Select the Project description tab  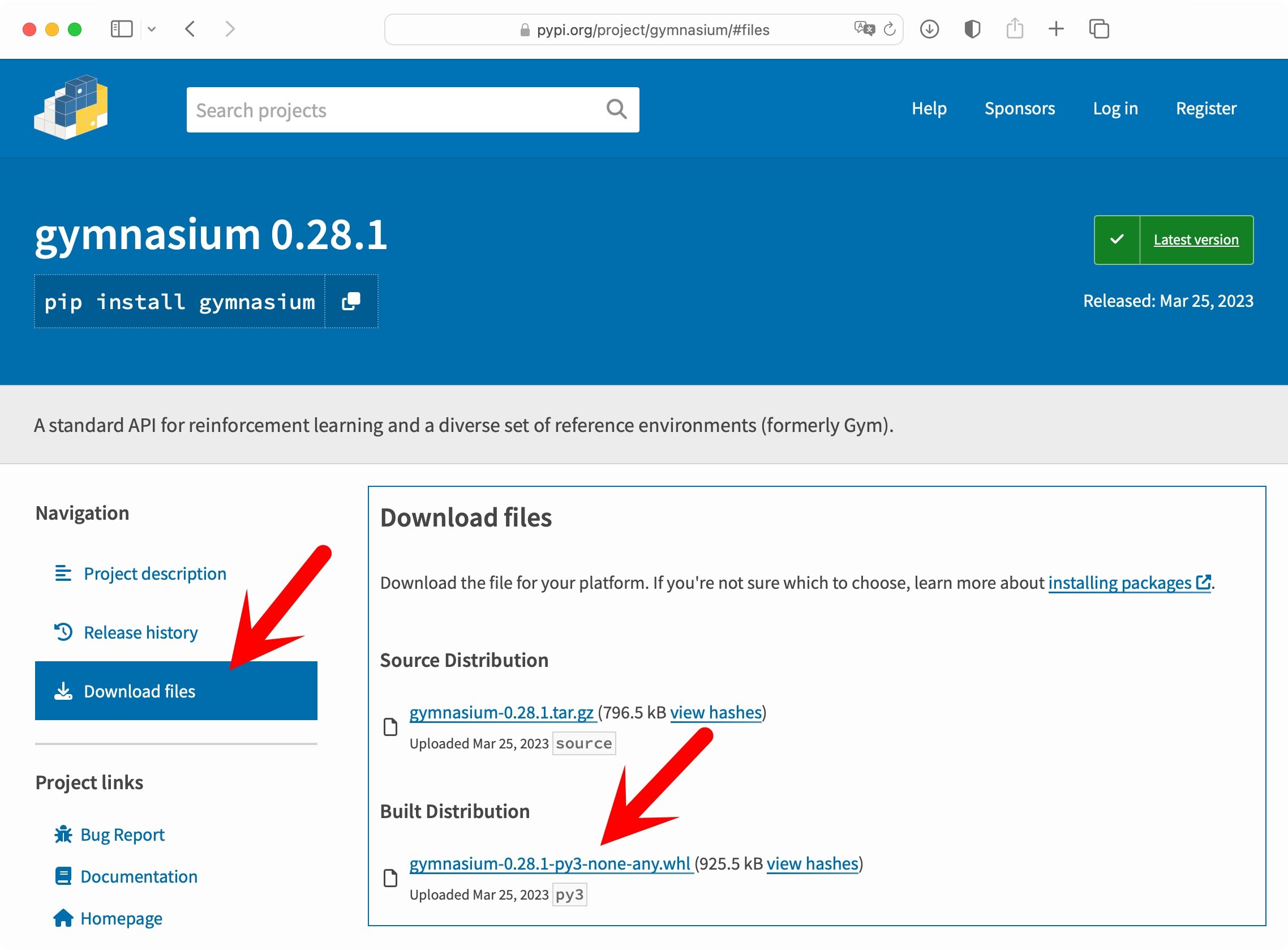click(154, 574)
